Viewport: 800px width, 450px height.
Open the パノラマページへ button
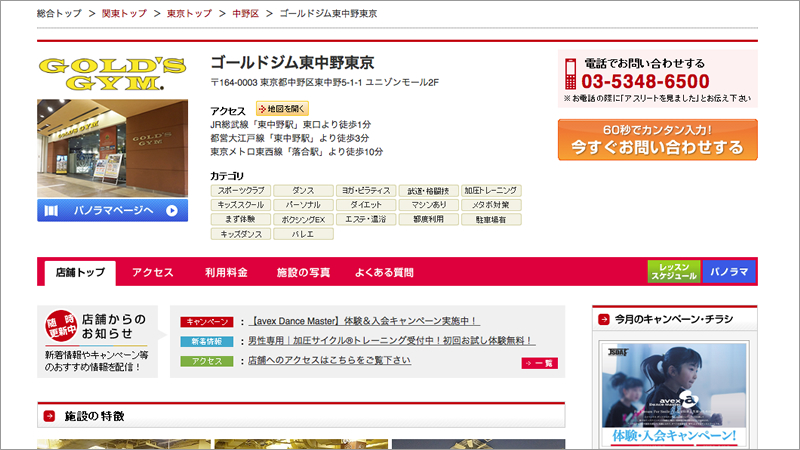(112, 210)
